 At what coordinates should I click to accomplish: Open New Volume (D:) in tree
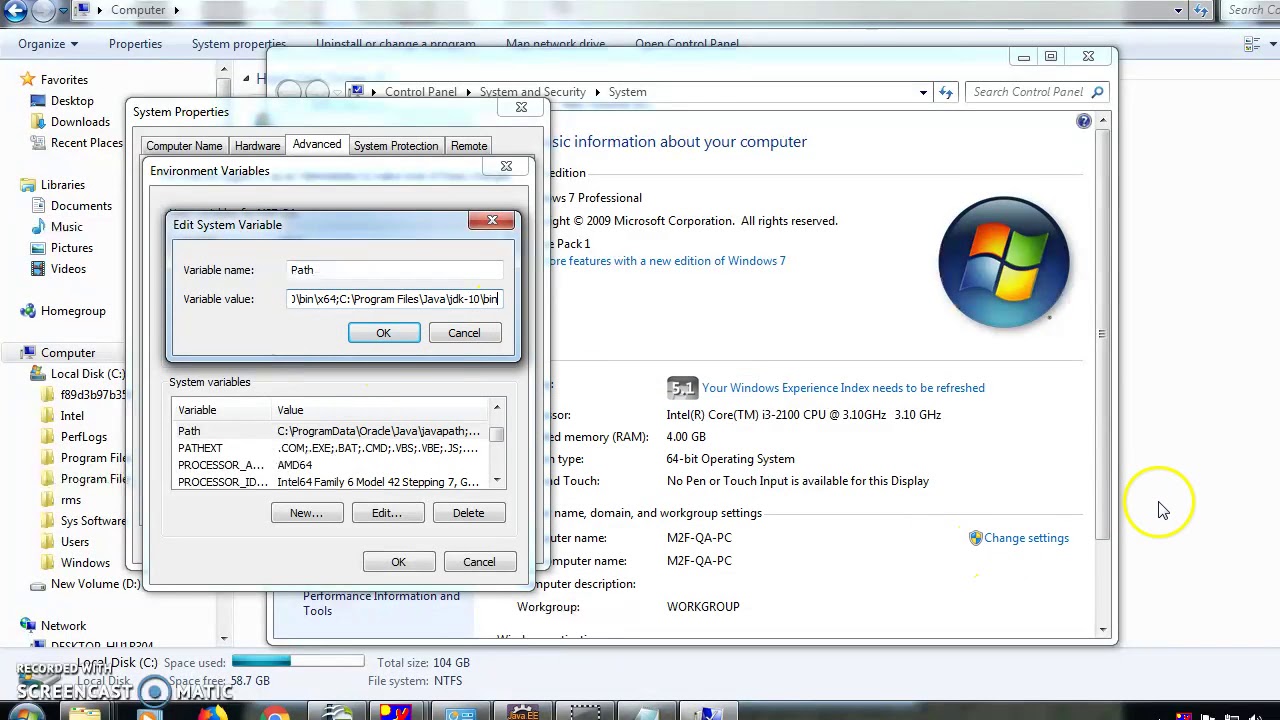(x=95, y=584)
